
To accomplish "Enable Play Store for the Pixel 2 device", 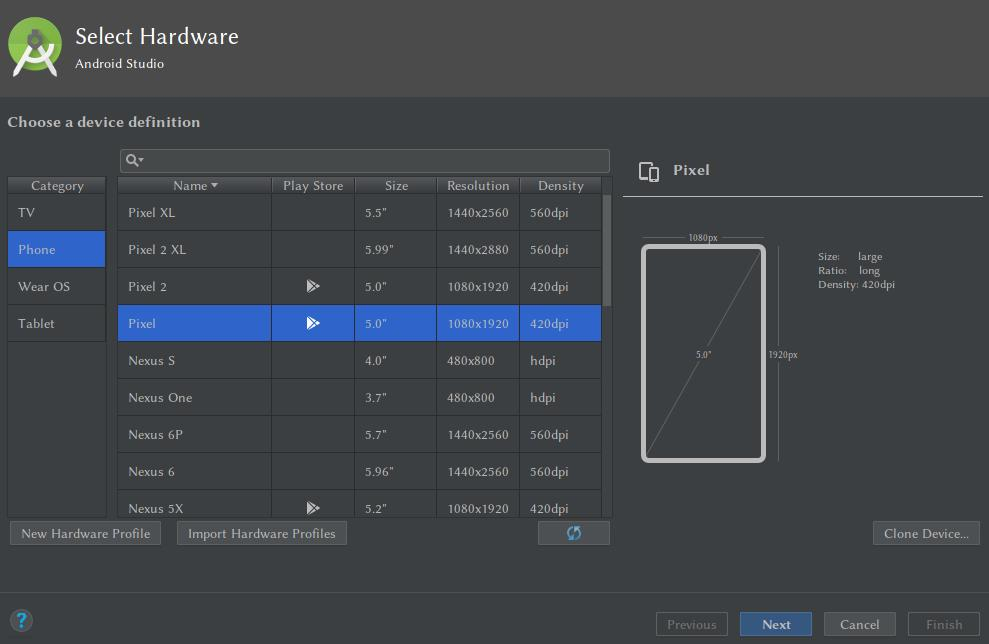I will coord(312,286).
